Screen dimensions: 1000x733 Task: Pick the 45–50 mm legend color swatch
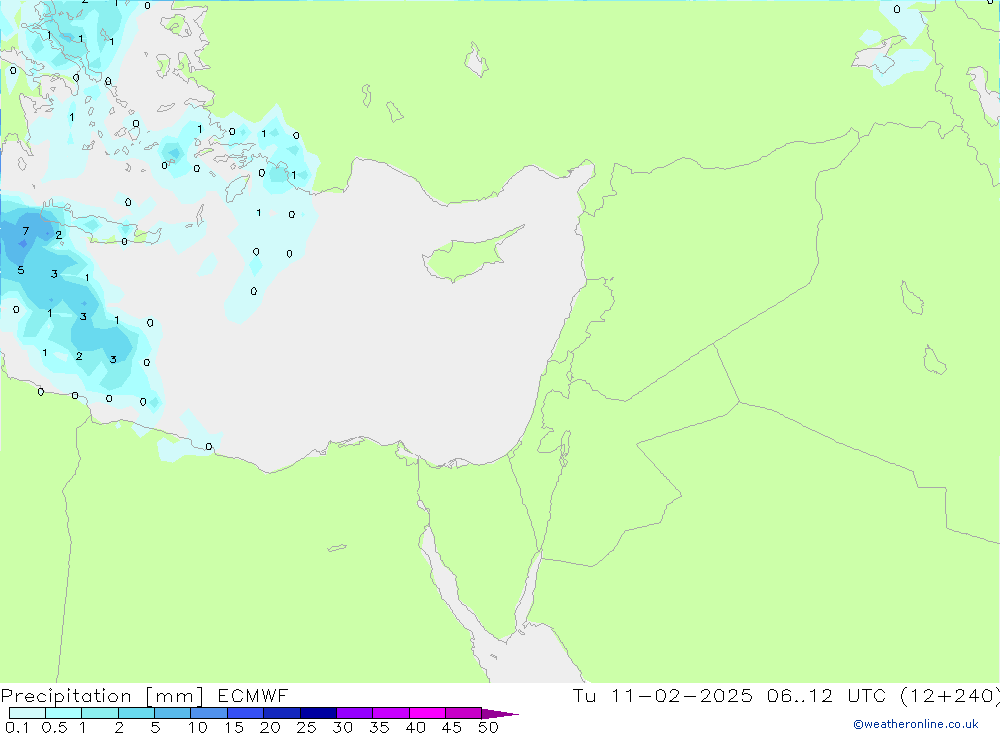463,713
